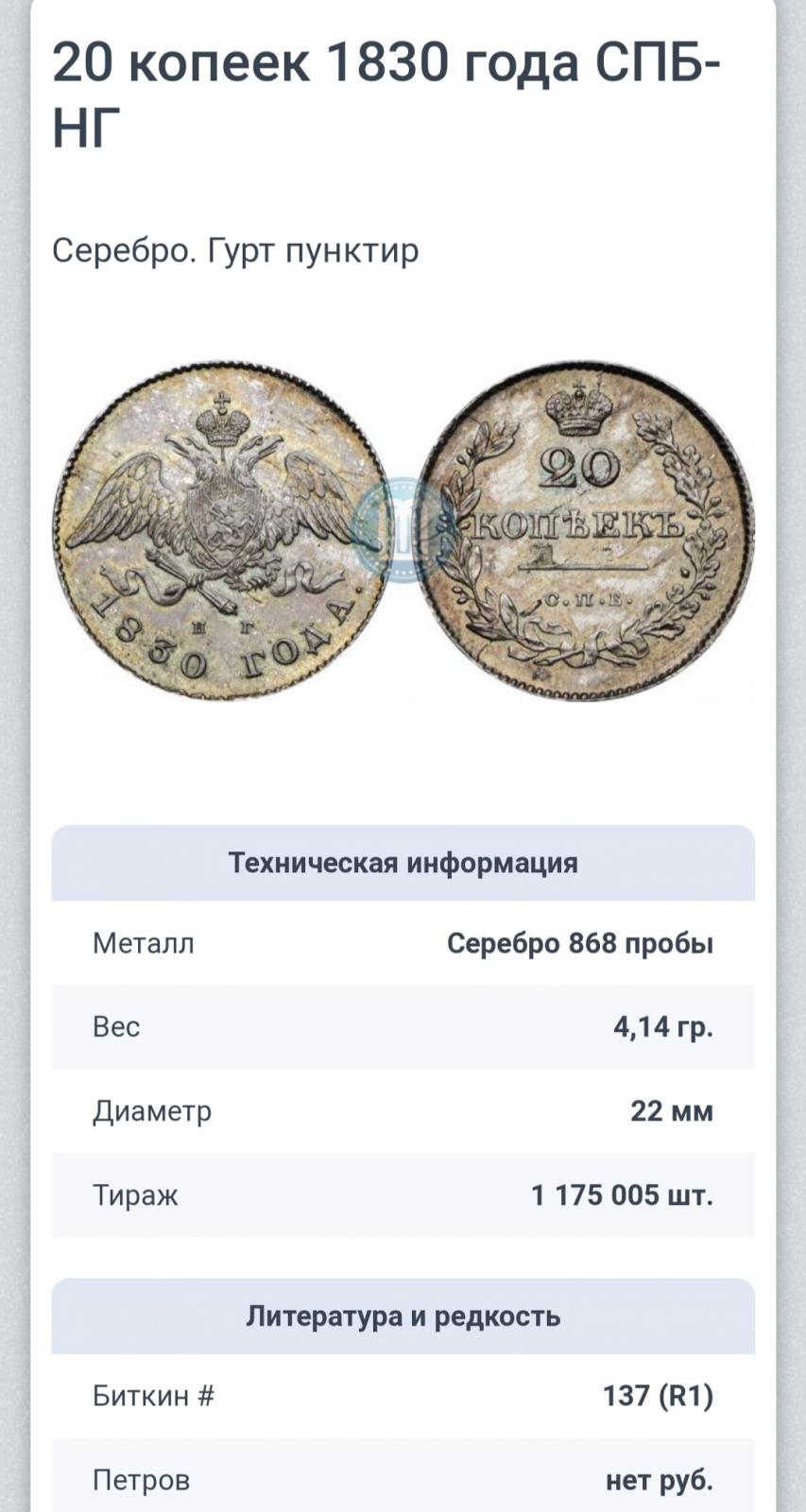Tap the 'Серебро 868 пробы' value
806x1512 pixels.
(580, 943)
